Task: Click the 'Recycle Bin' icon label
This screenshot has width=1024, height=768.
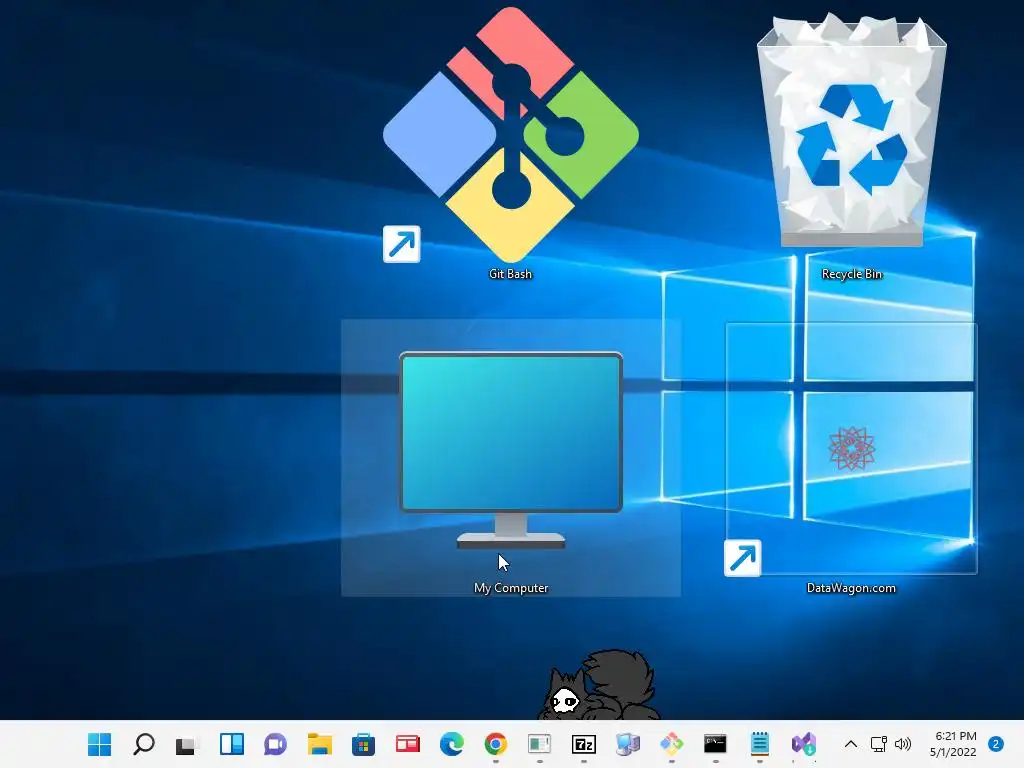Action: point(852,274)
